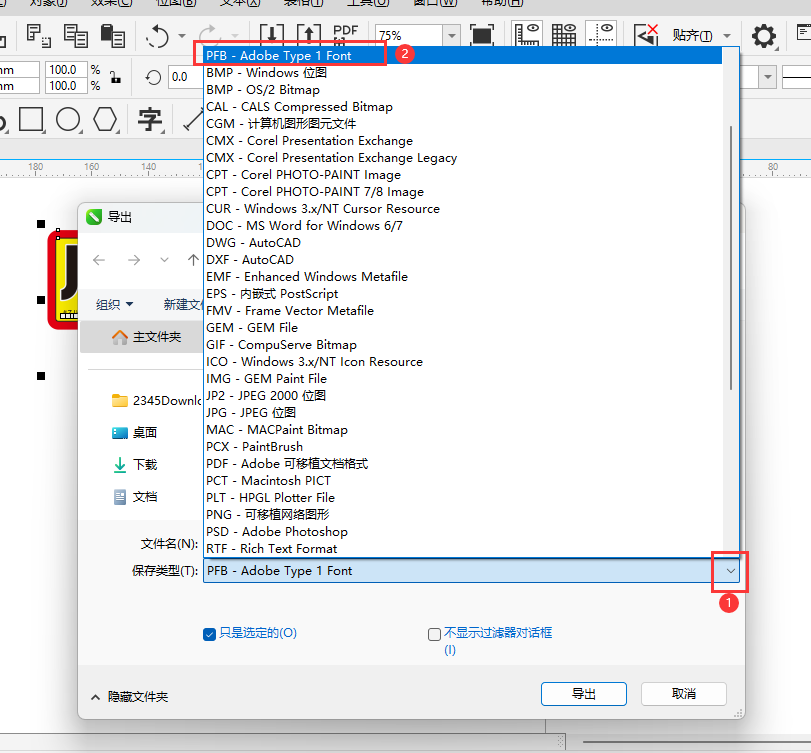
Task: Click the 导出 export button
Action: 584,694
